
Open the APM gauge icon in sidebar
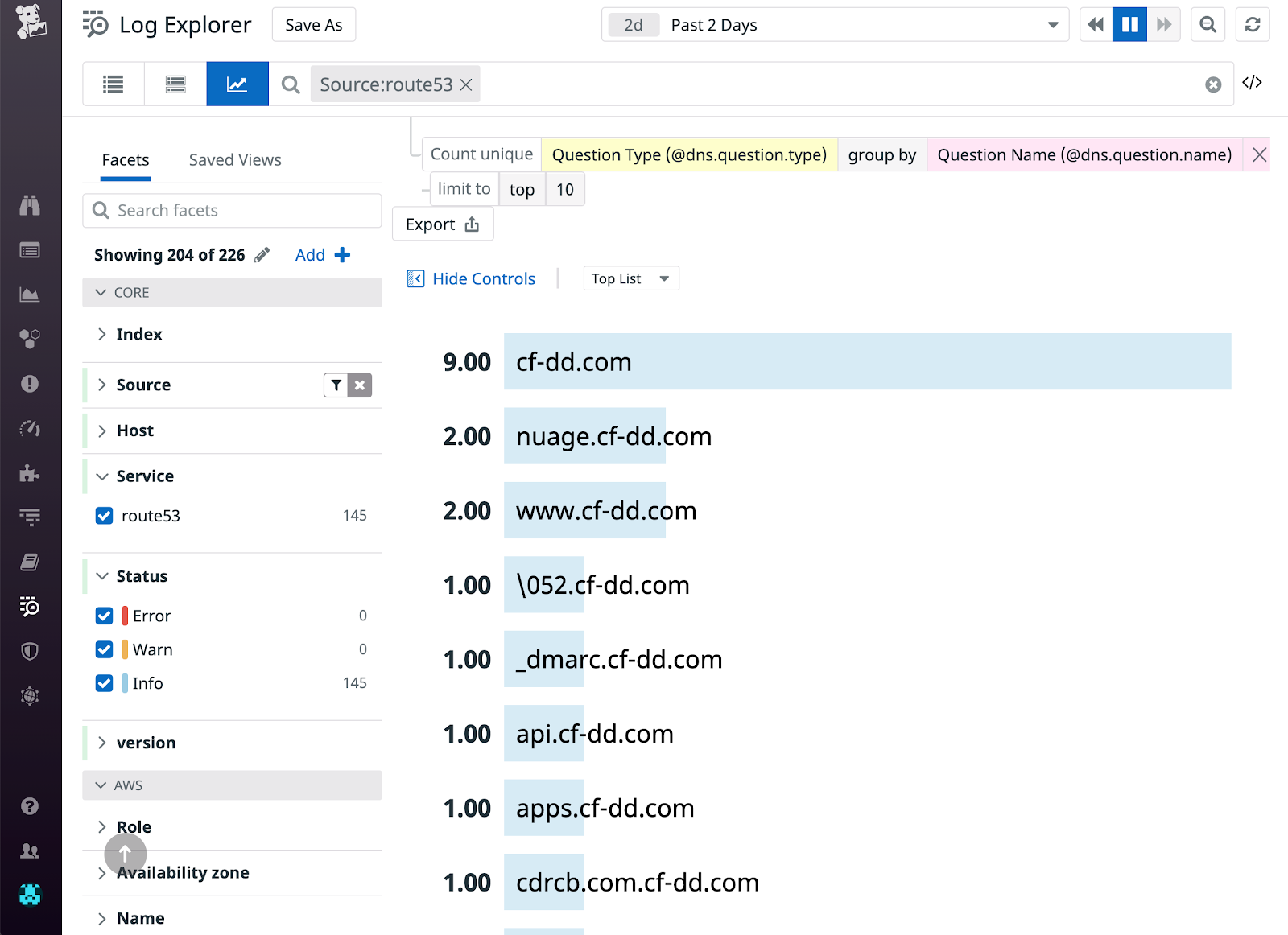click(x=31, y=428)
